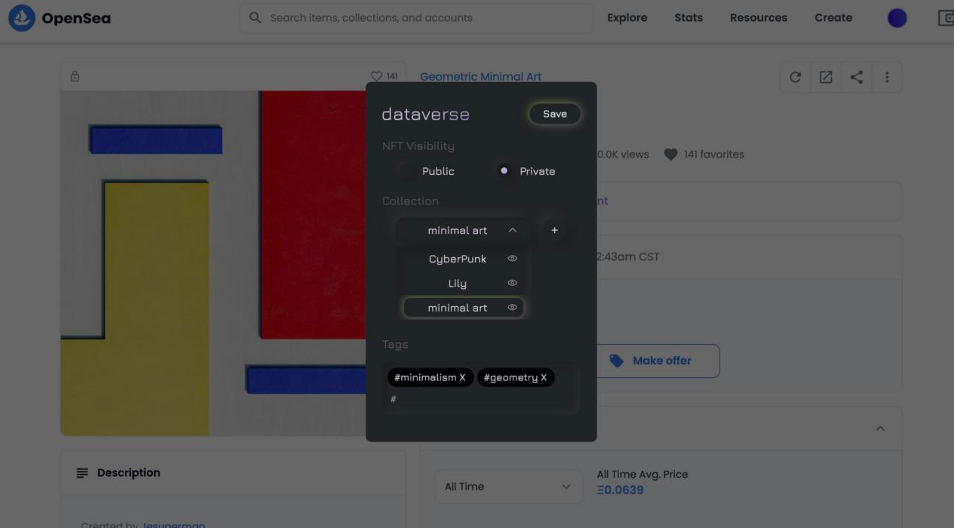
Task: Open external link icon for the NFT
Action: [826, 77]
